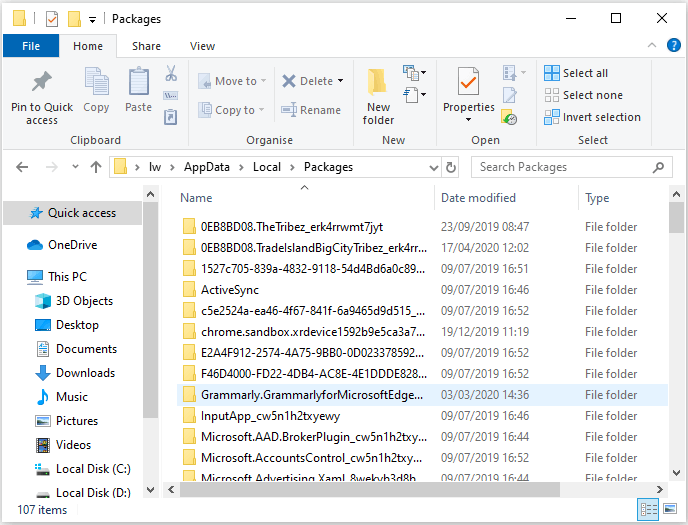This screenshot has height=525, width=688.
Task: Click the horizontal scrollbar of the file list
Action: (369, 489)
